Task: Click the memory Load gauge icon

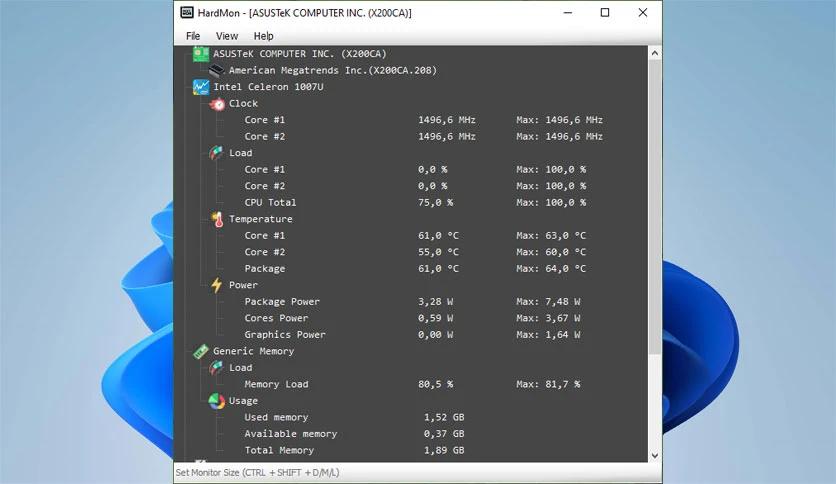Action: click(216, 368)
